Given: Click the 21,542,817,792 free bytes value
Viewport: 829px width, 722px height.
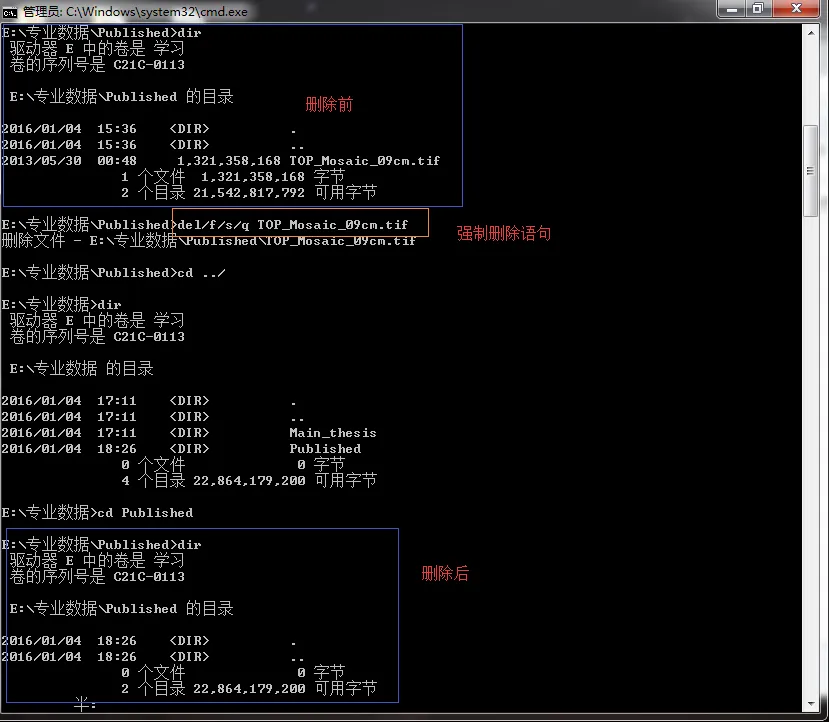Looking at the screenshot, I should [x=248, y=193].
